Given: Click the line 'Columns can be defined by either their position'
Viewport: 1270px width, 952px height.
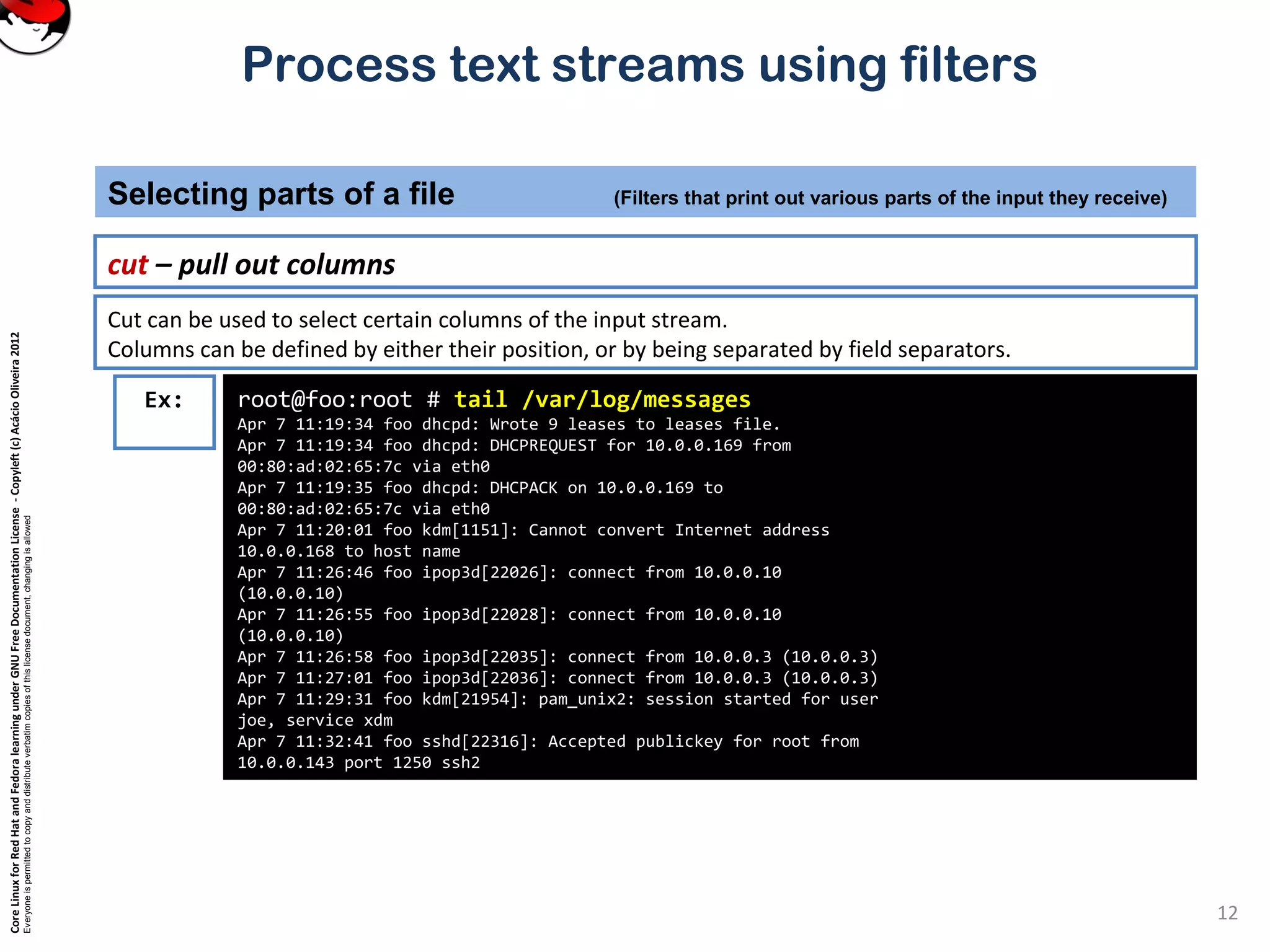Looking at the screenshot, I should coord(559,350).
